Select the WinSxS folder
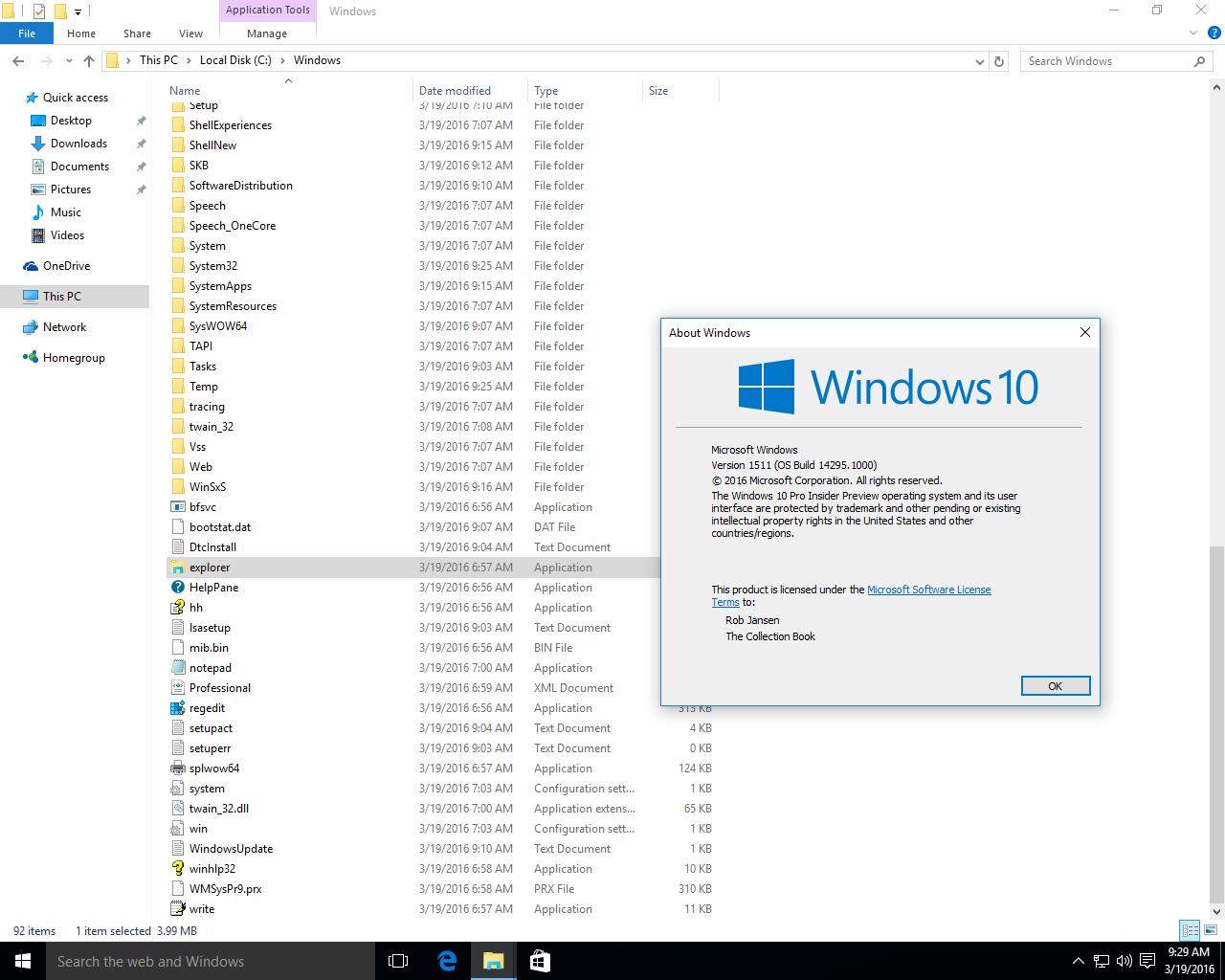This screenshot has height=980, width=1225. [208, 487]
